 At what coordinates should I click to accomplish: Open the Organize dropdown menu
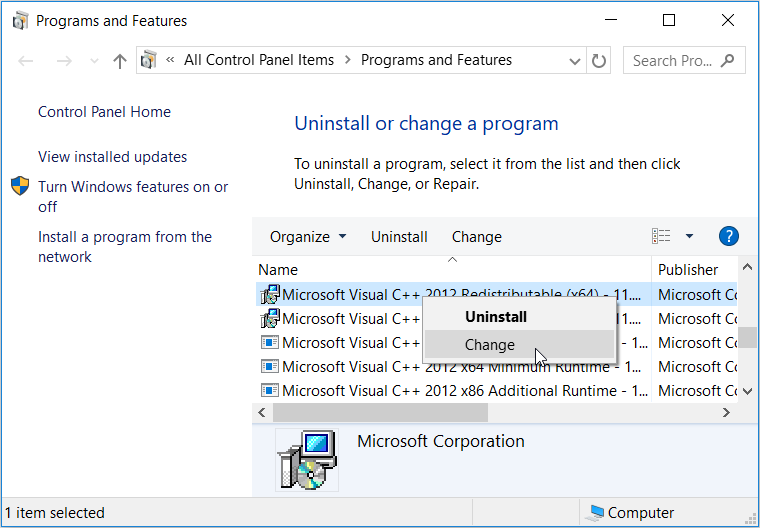tap(308, 237)
